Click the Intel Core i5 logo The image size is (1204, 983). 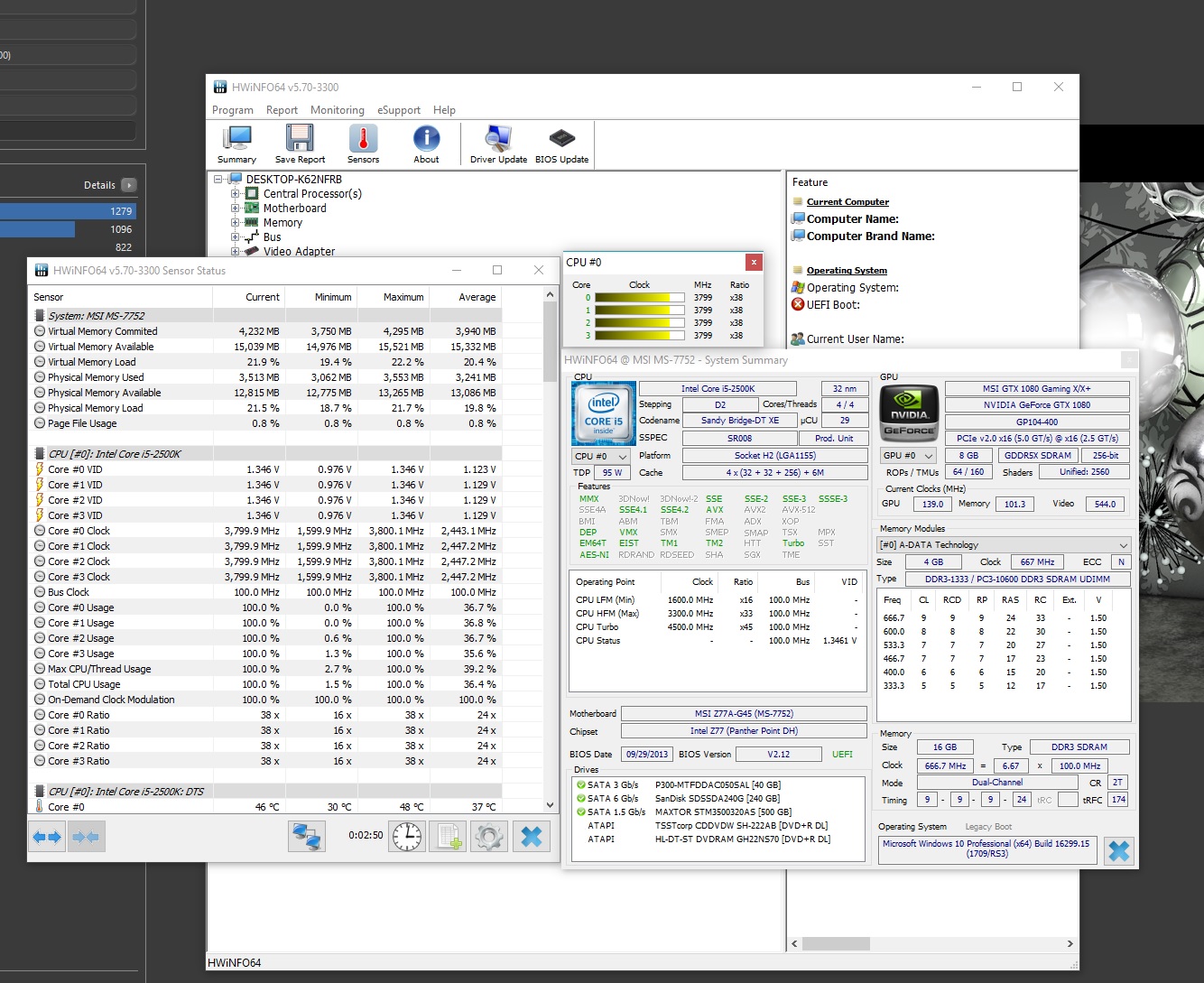tap(604, 413)
